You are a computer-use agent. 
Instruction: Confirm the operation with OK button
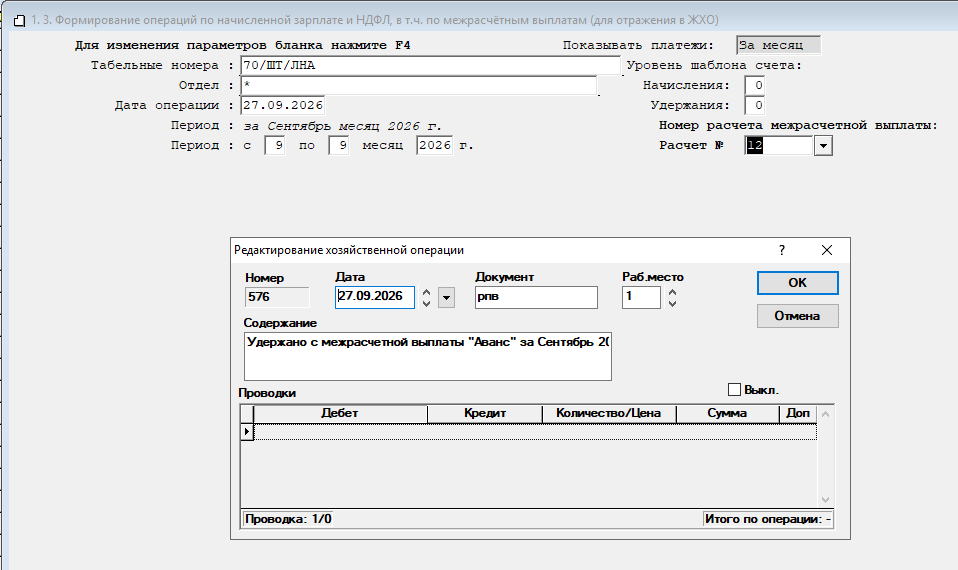click(x=797, y=283)
